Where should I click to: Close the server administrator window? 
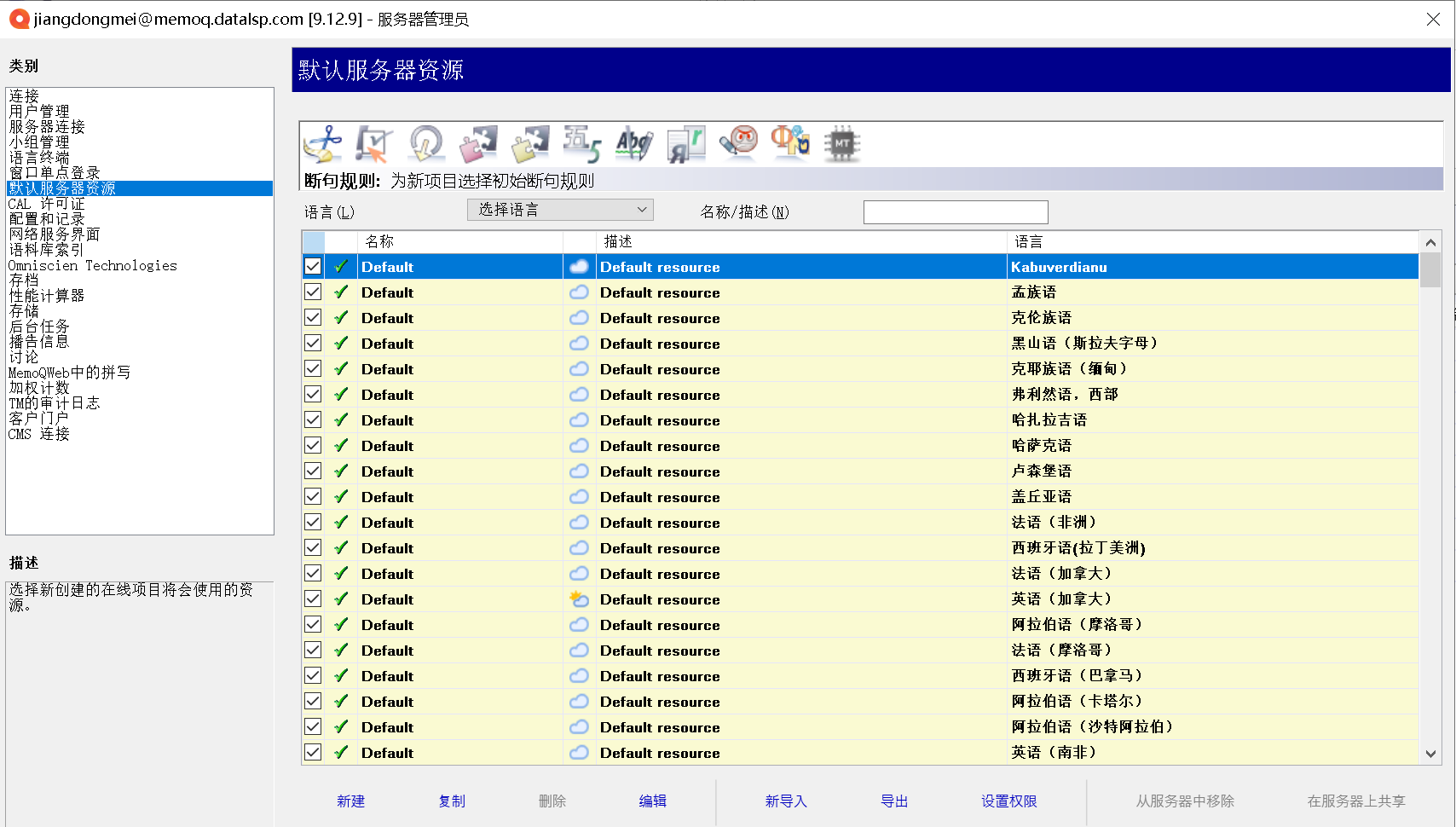(1433, 19)
